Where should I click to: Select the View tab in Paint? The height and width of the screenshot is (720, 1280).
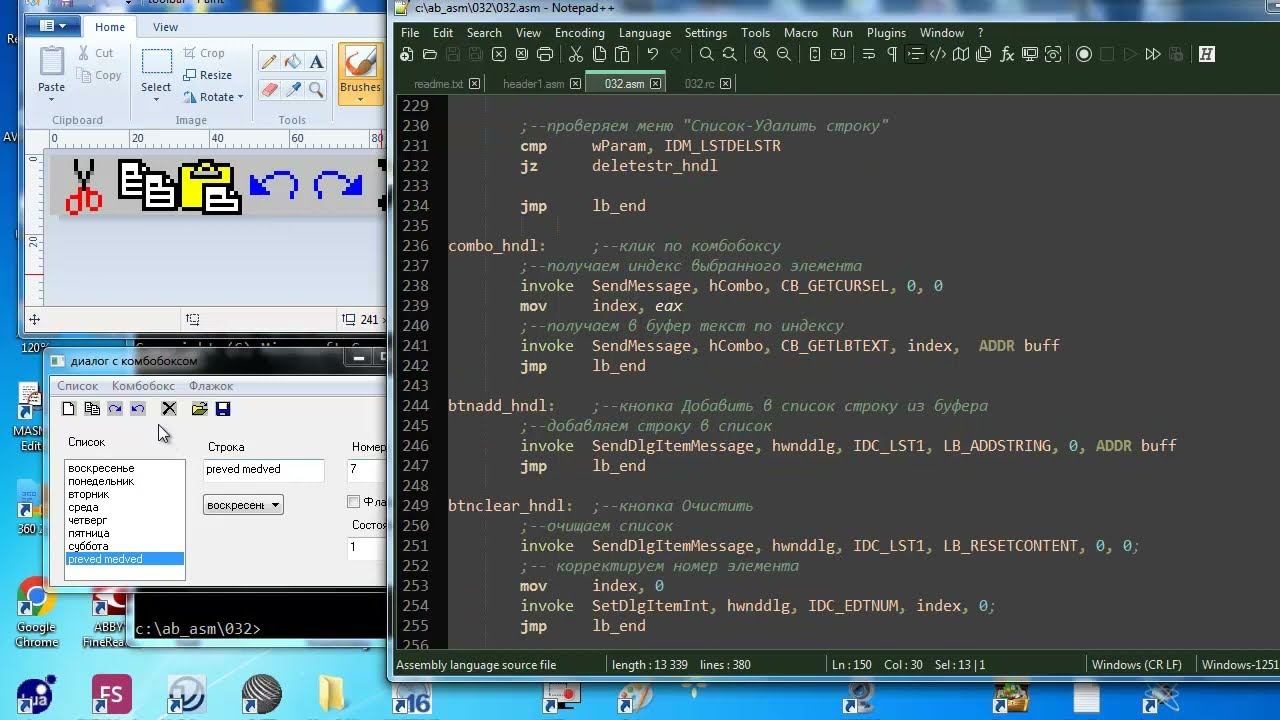click(x=166, y=27)
